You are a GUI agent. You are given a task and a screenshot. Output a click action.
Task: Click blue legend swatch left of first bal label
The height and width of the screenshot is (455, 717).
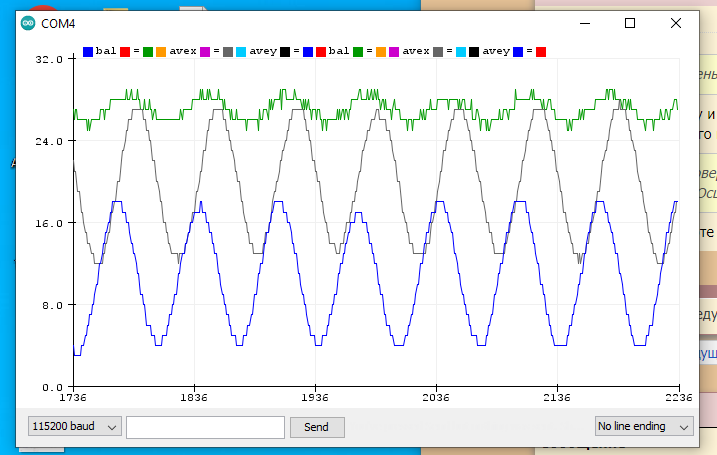click(88, 52)
